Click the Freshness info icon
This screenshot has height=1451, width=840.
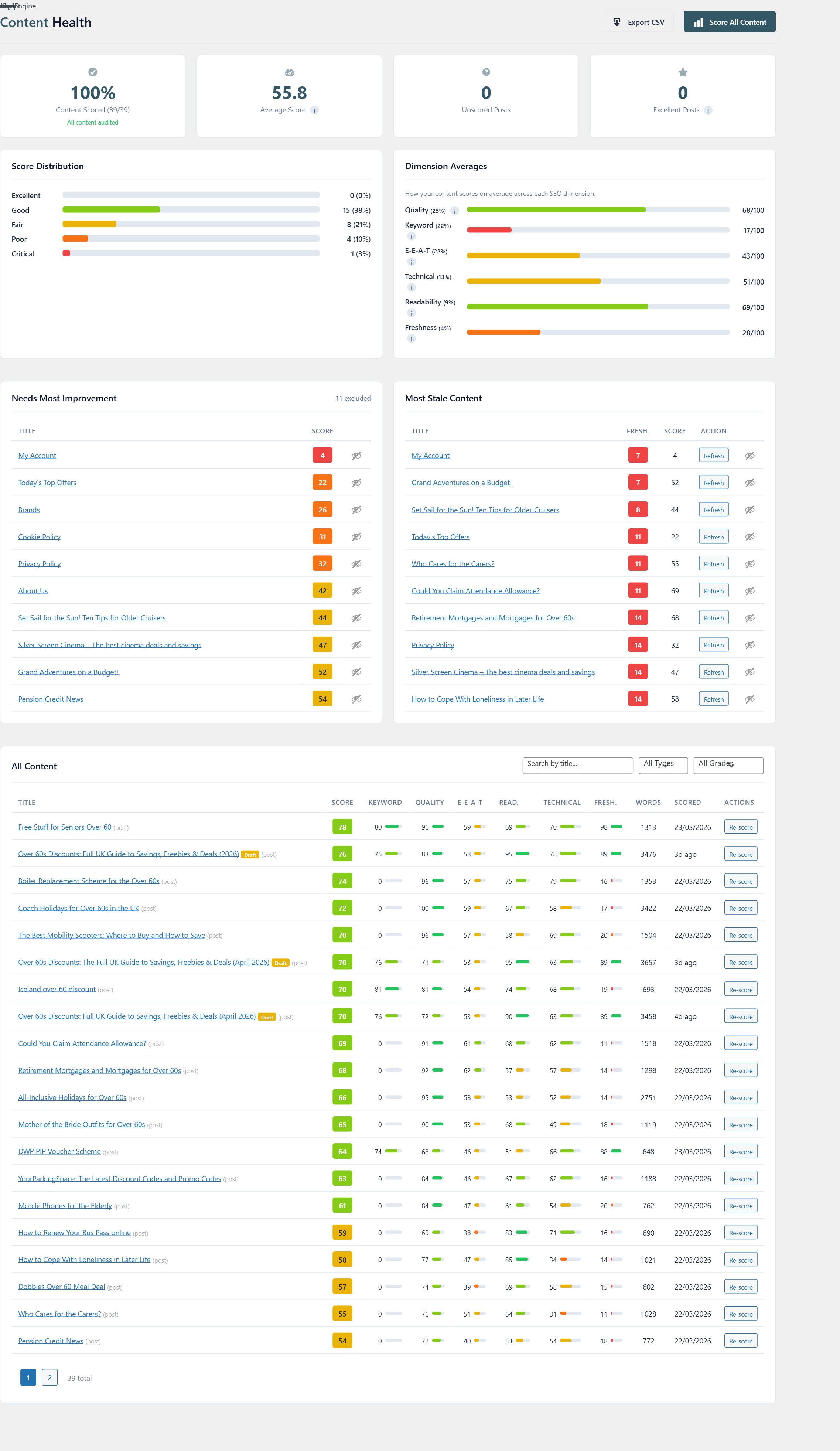tap(411, 338)
